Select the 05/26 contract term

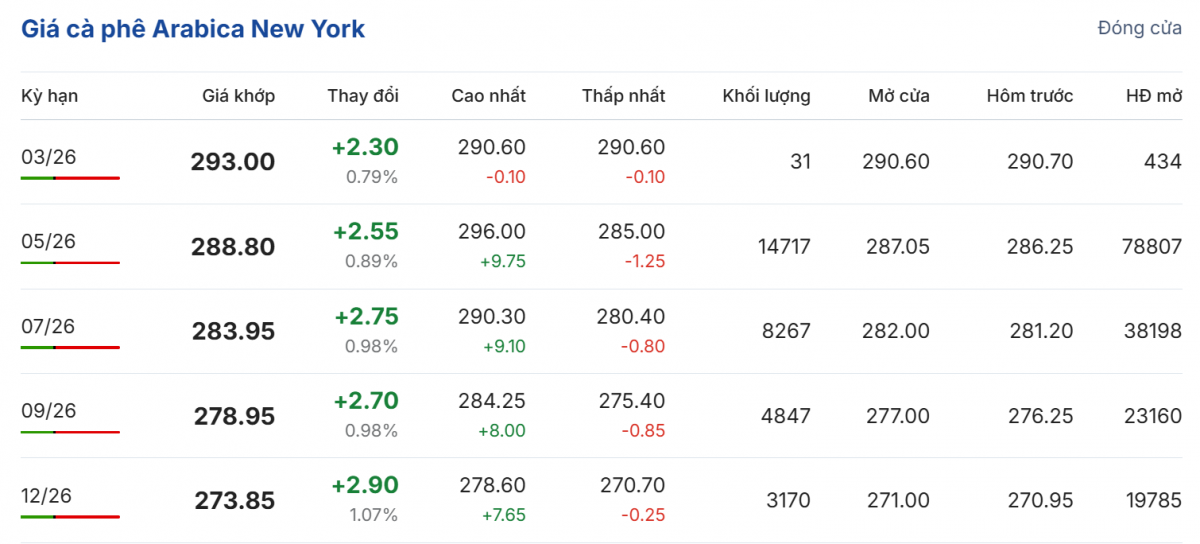point(48,241)
